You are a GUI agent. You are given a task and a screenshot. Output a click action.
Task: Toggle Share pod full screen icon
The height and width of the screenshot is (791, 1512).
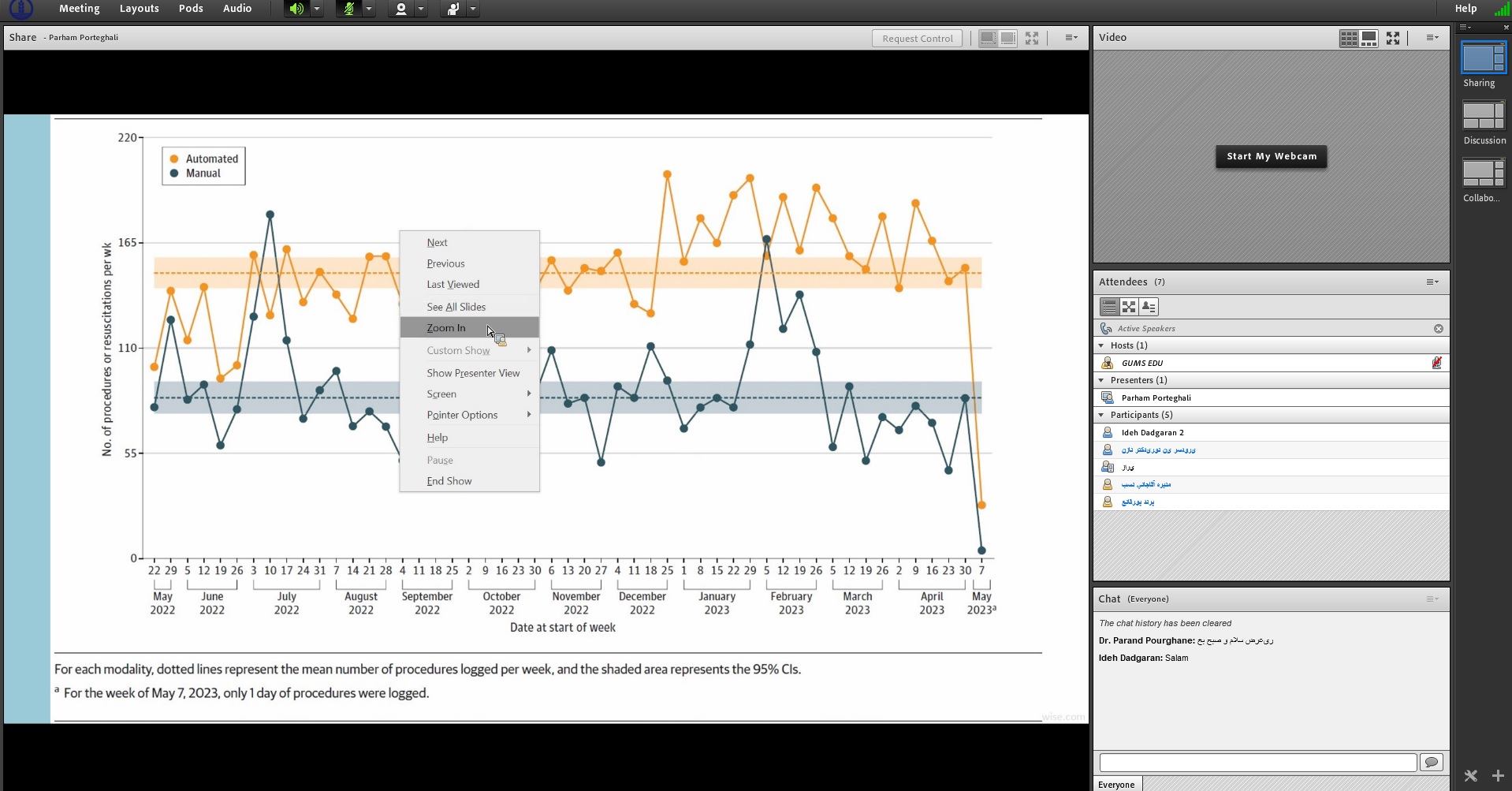1032,38
